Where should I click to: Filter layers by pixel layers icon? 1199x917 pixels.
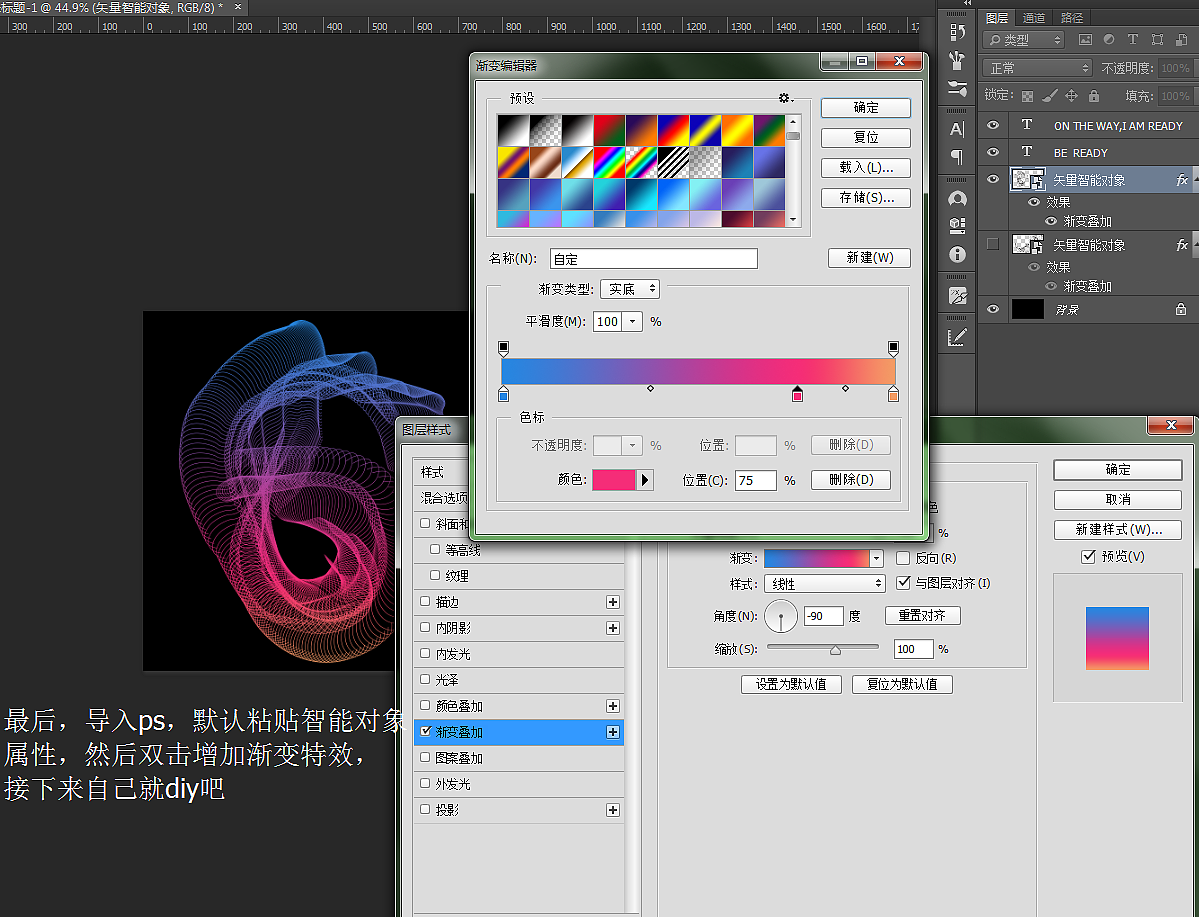(1085, 40)
